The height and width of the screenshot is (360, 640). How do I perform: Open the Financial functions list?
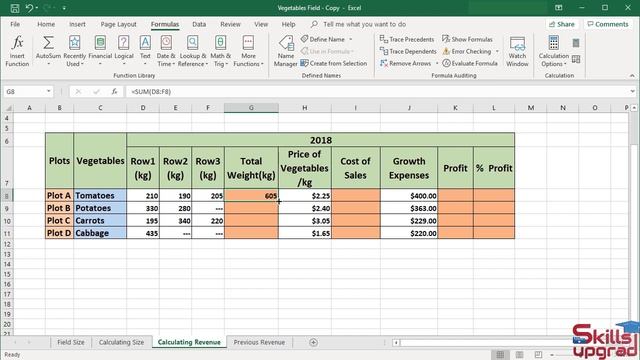click(100, 51)
